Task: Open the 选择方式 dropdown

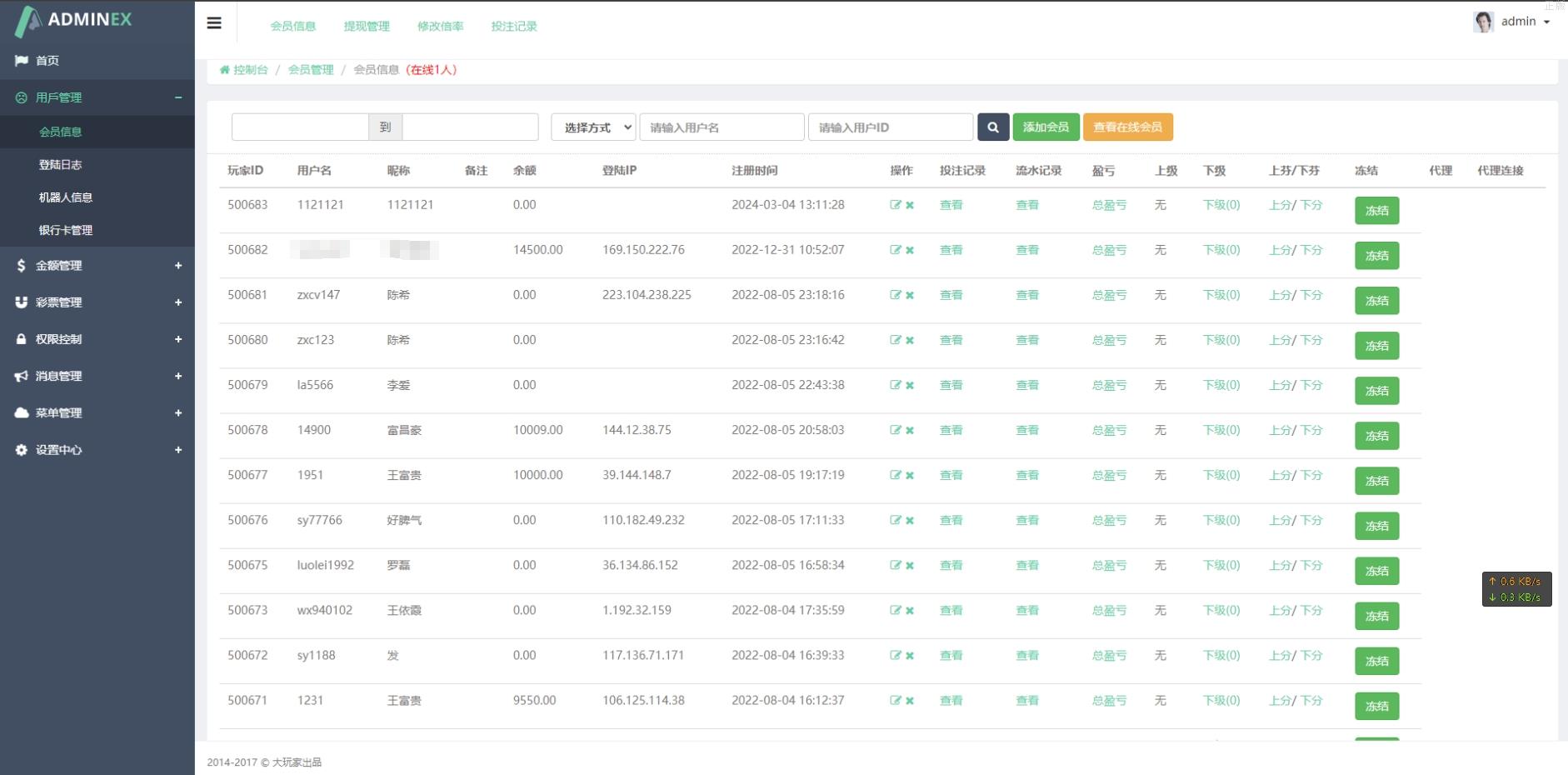Action: pyautogui.click(x=593, y=127)
